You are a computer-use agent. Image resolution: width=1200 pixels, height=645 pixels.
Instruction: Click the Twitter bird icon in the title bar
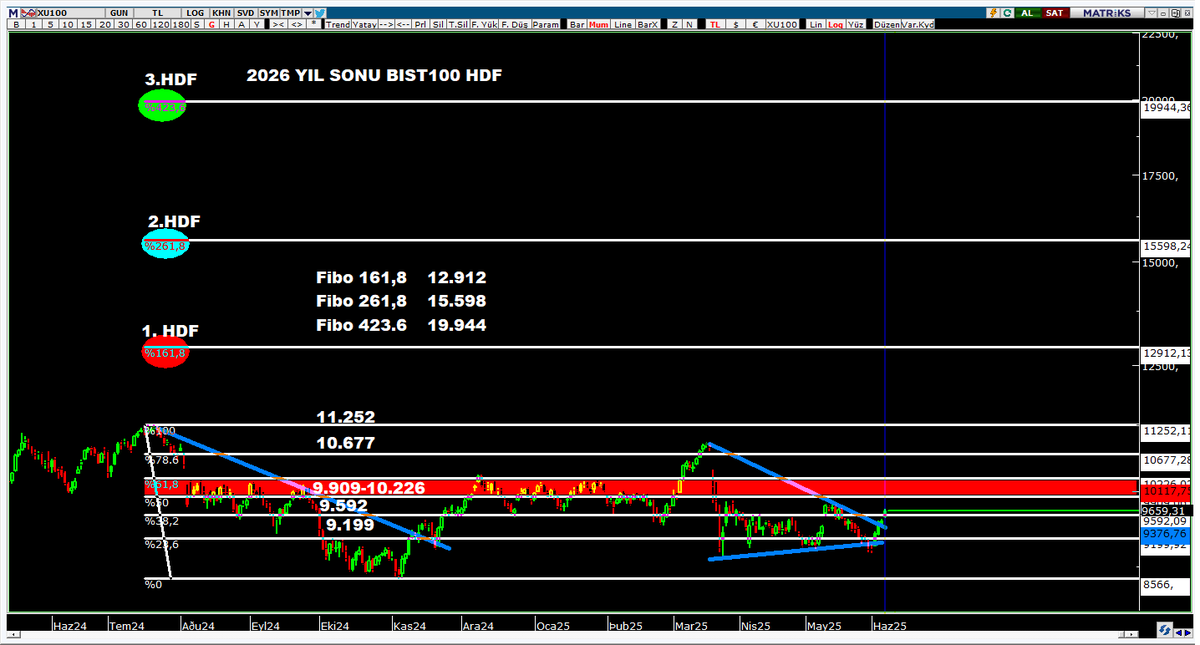click(x=320, y=13)
